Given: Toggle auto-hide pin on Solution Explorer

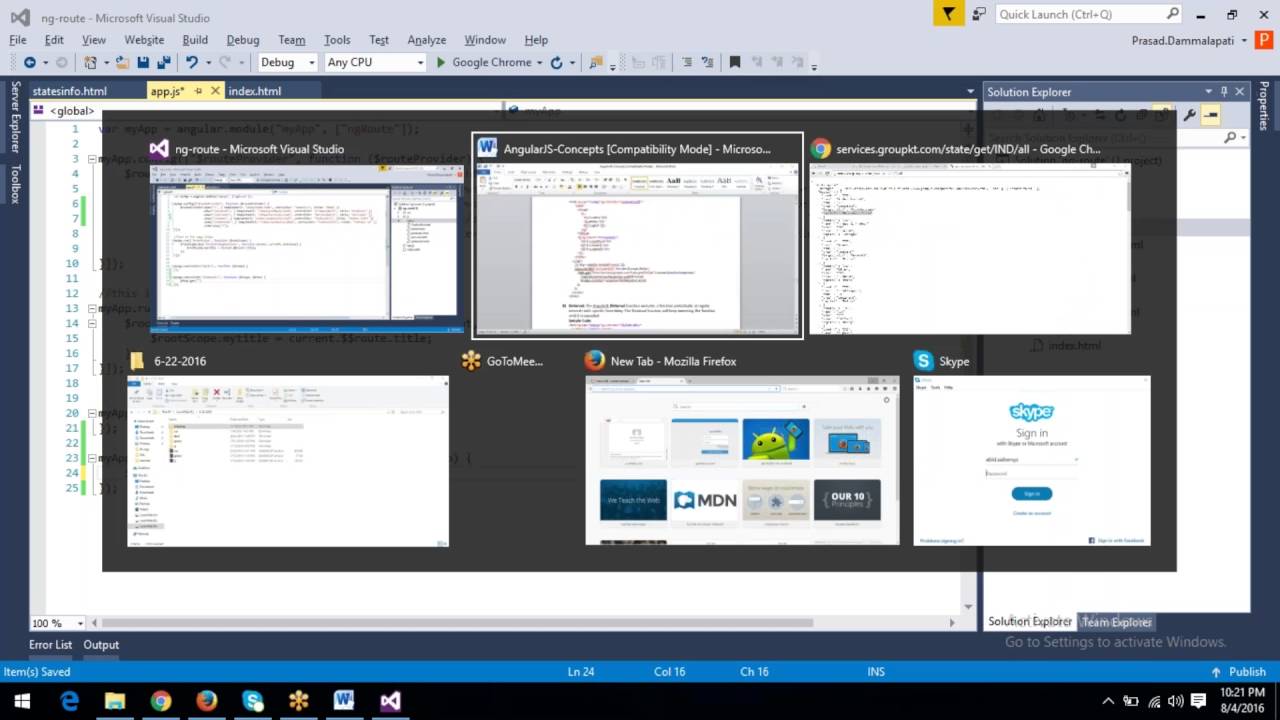Looking at the screenshot, I should pyautogui.click(x=1224, y=91).
